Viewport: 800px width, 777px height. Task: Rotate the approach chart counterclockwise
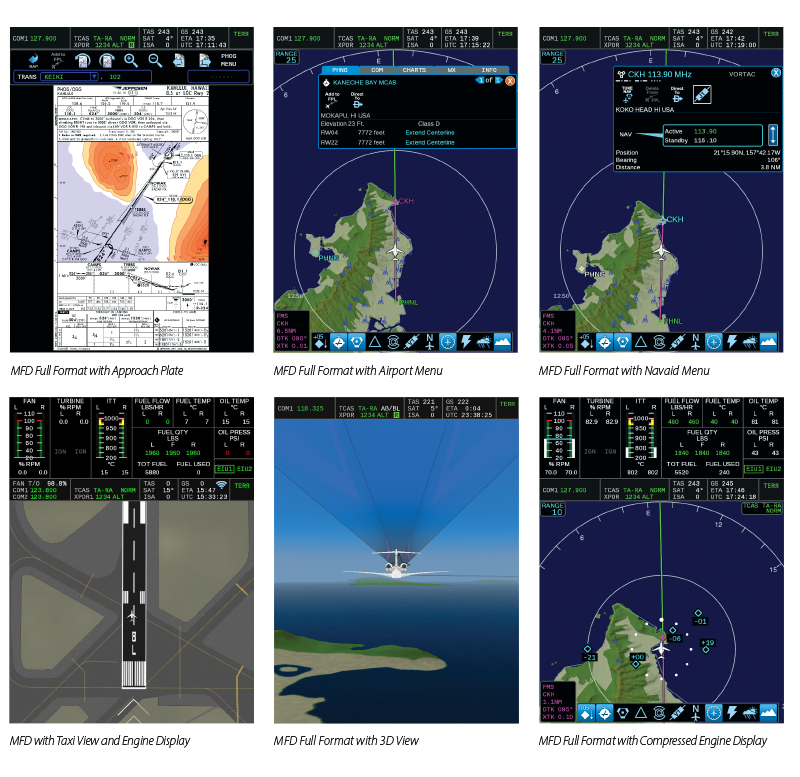82,61
